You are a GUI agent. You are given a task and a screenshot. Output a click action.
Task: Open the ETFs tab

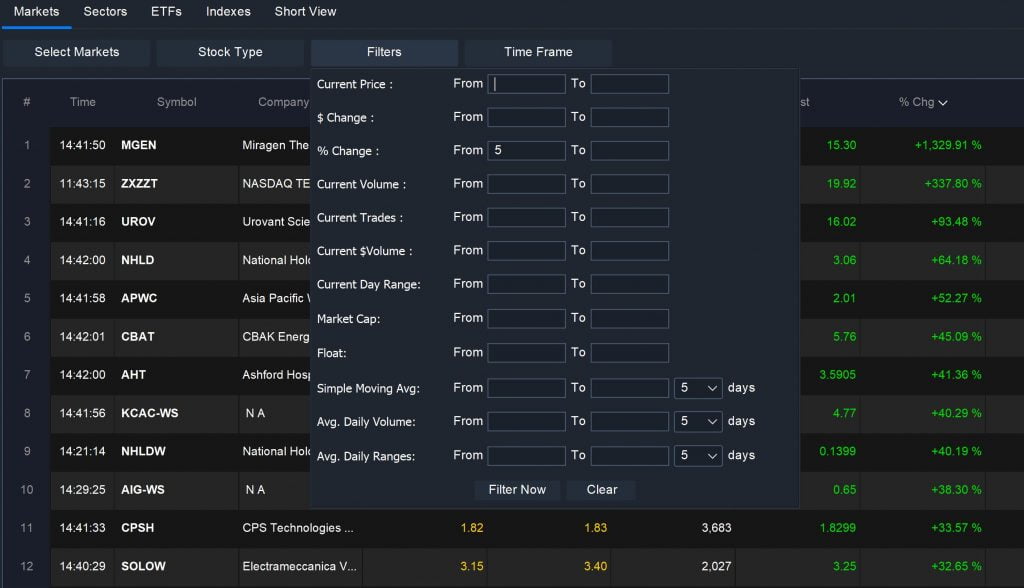166,11
